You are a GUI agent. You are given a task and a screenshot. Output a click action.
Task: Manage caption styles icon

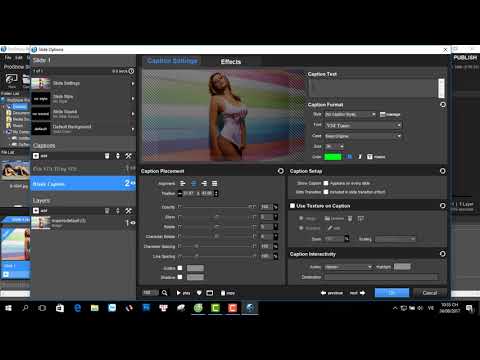coord(390,114)
